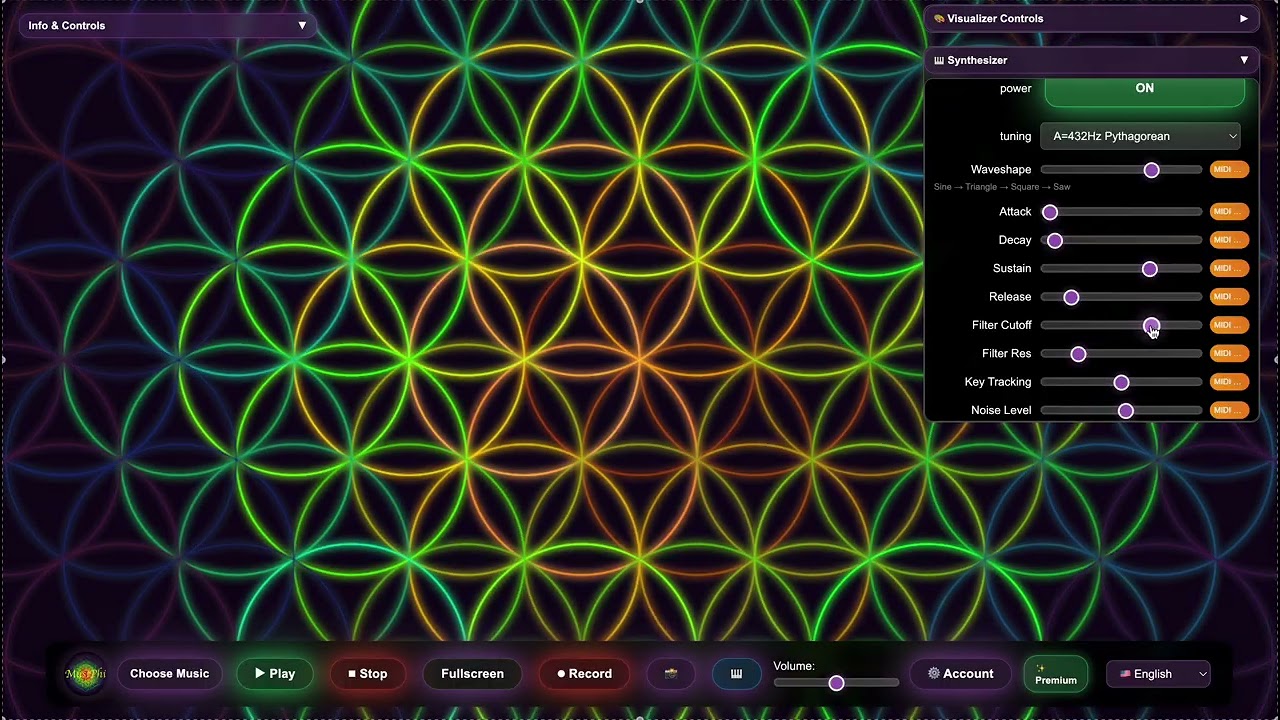Expand the Visualizer Controls panel

1091,18
